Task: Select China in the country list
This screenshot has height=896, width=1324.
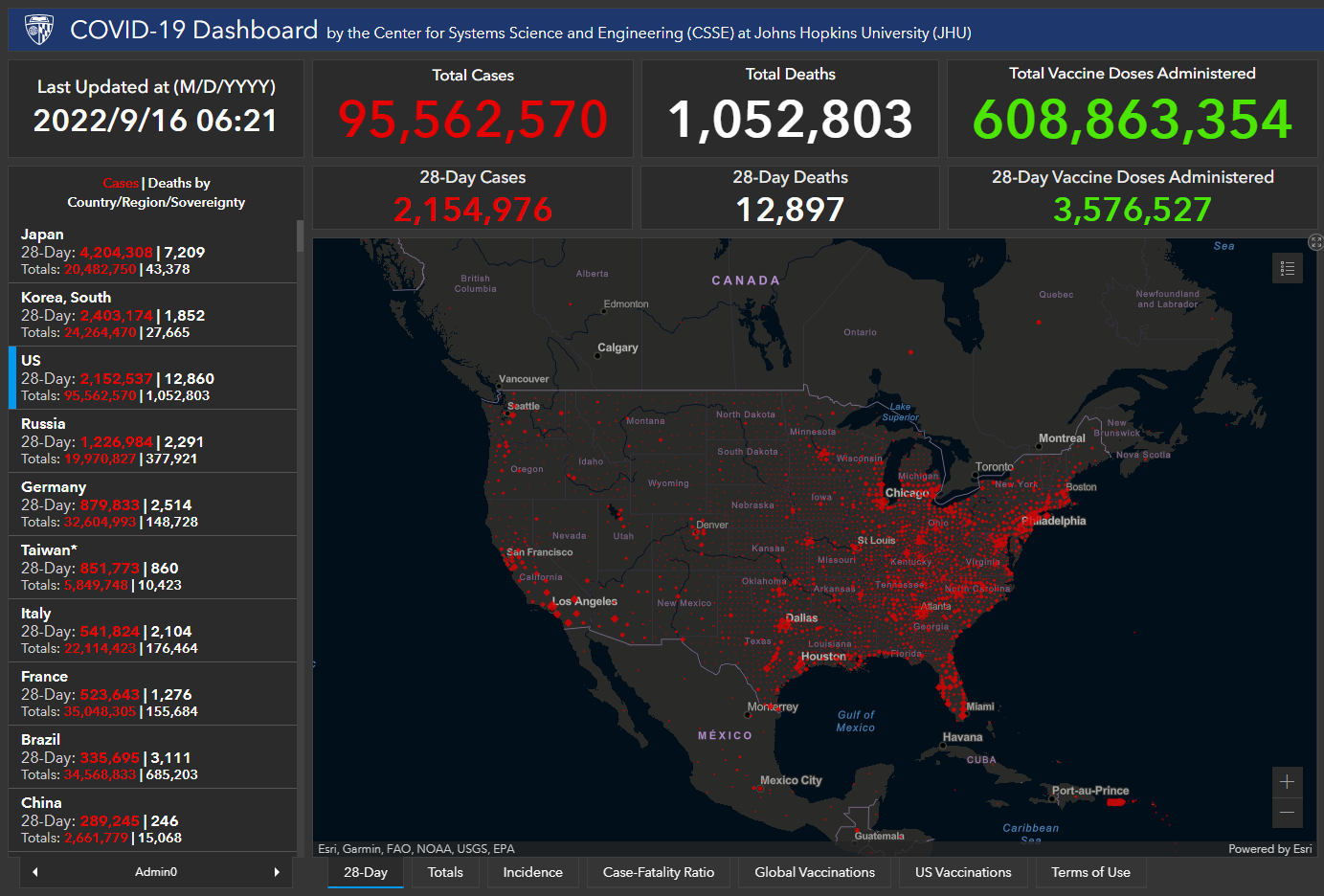Action: [153, 820]
